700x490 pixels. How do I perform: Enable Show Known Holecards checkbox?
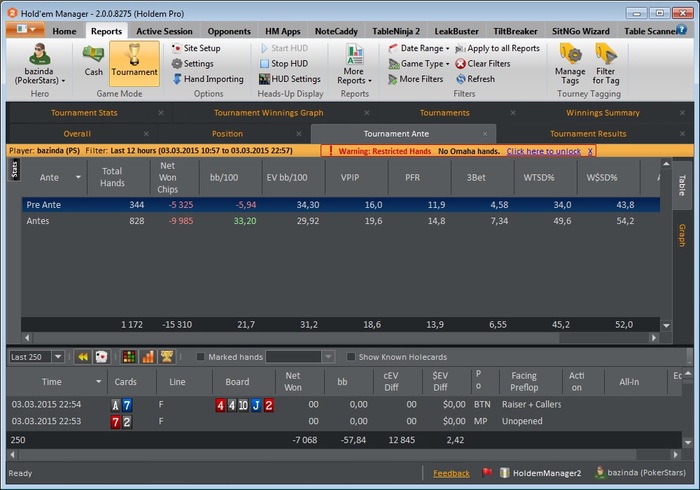tap(351, 357)
